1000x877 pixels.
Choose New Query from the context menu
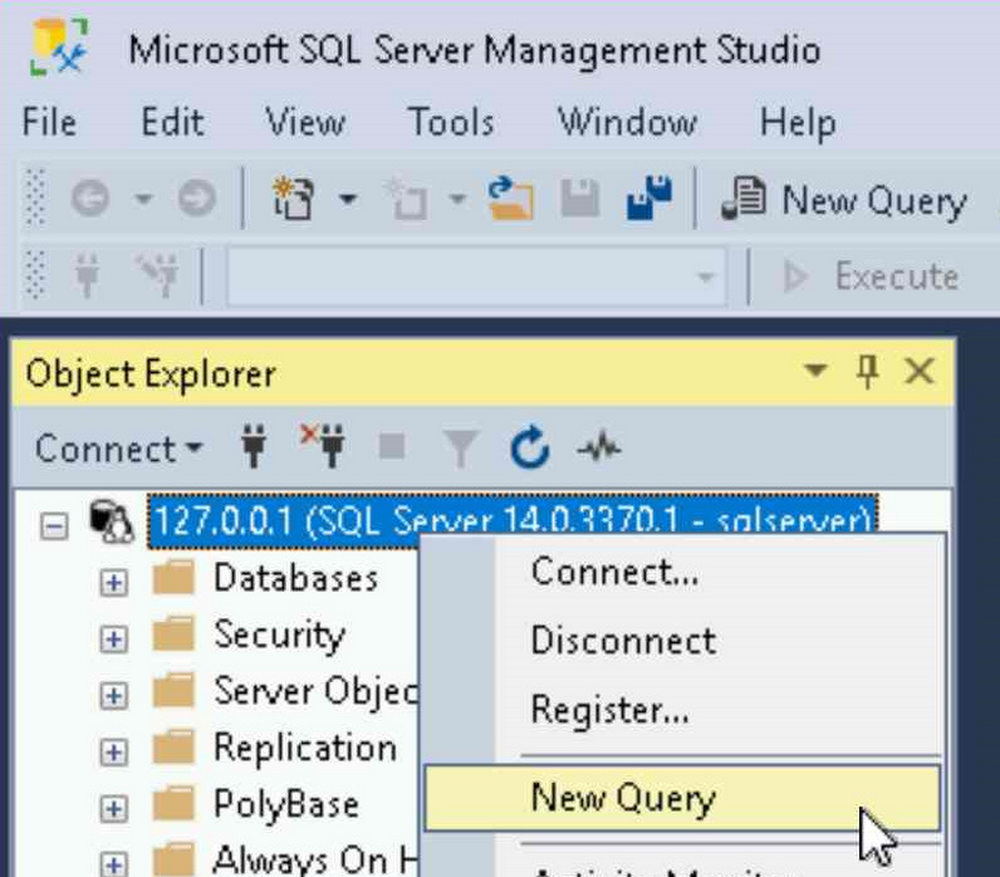(682, 797)
